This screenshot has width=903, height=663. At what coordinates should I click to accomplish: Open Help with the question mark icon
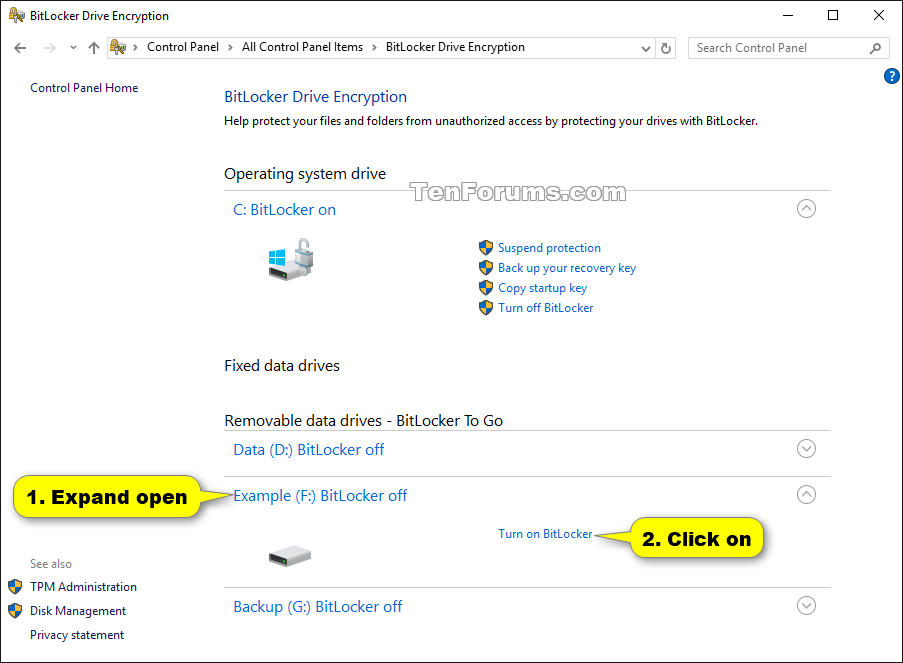click(891, 75)
